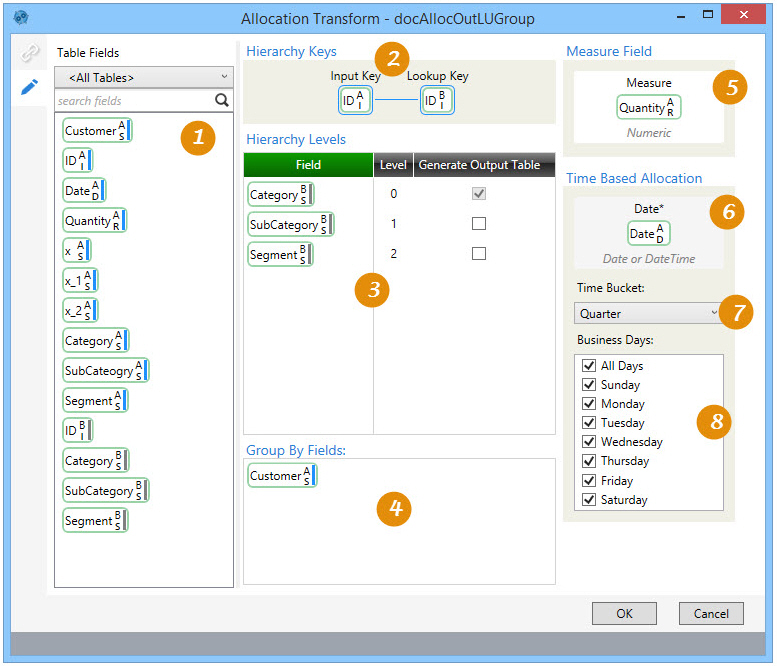Click the ID Lookup Key chip
Viewport: 777px width, 666px height.
click(438, 101)
